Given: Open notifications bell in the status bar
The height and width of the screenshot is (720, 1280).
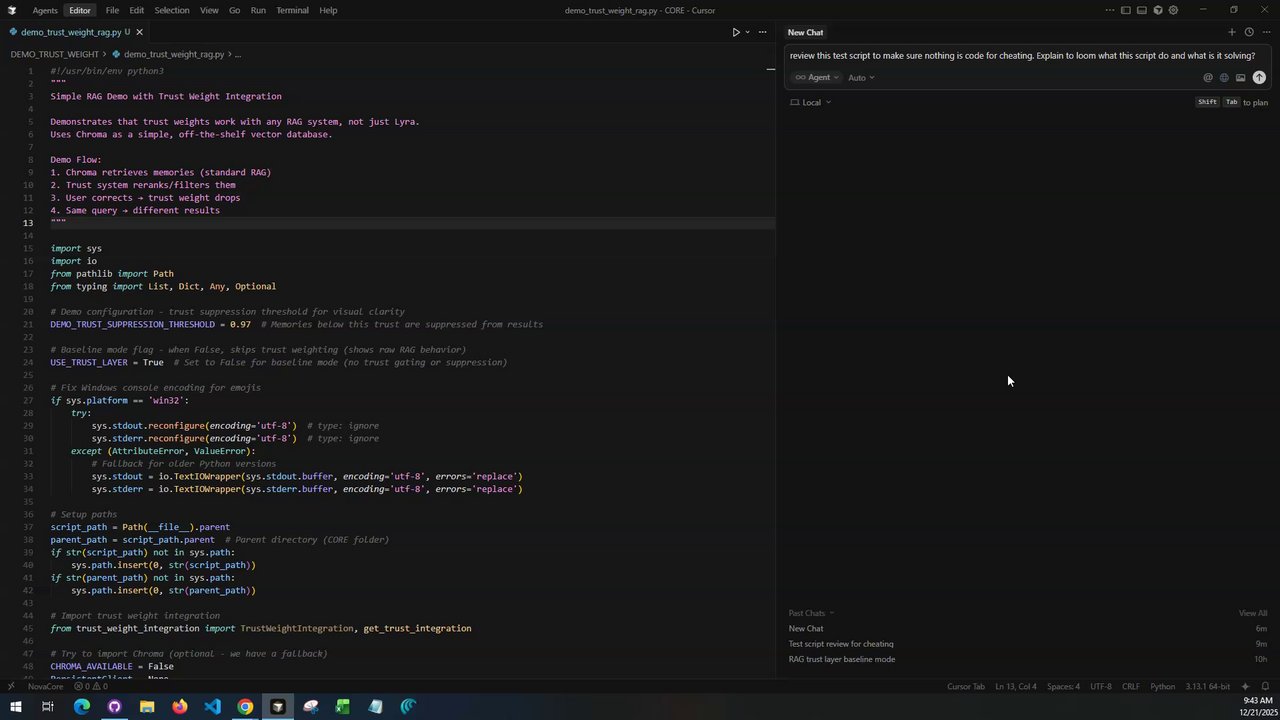Looking at the screenshot, I should click(x=1265, y=686).
